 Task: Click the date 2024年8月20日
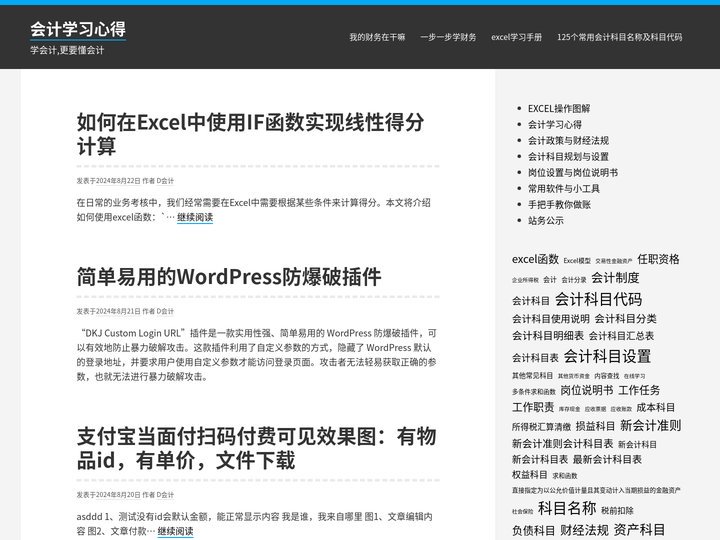coord(118,495)
